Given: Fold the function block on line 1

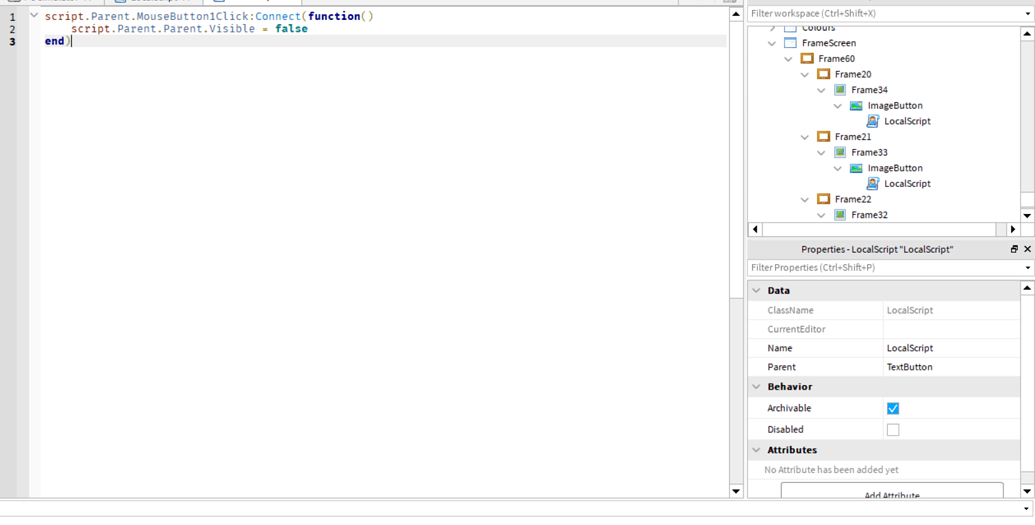Looking at the screenshot, I should [x=34, y=16].
